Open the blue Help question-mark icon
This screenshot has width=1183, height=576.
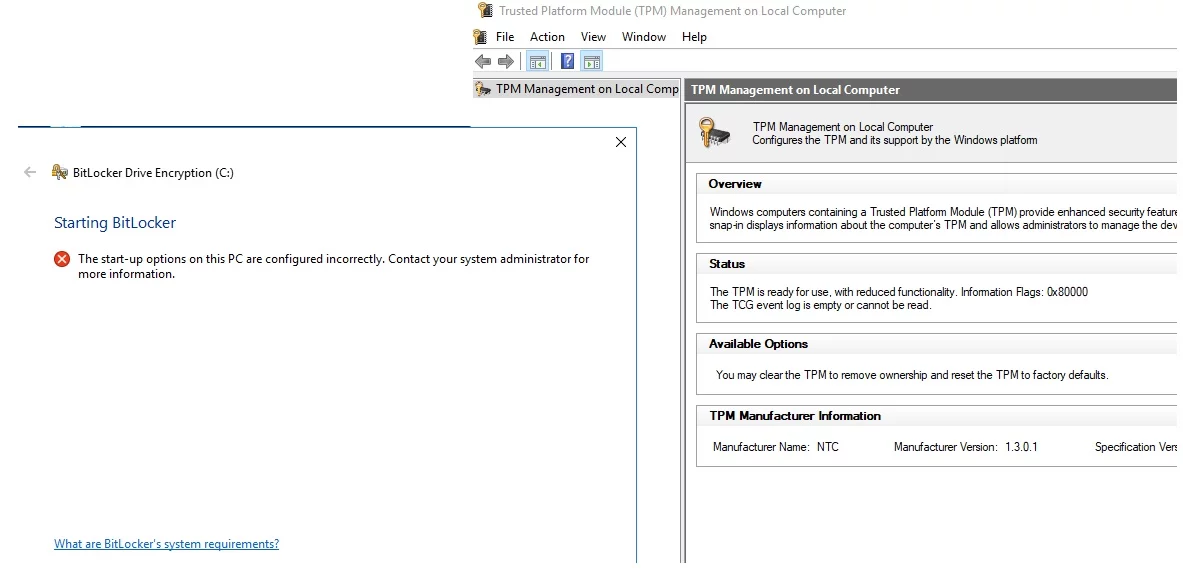[x=567, y=62]
